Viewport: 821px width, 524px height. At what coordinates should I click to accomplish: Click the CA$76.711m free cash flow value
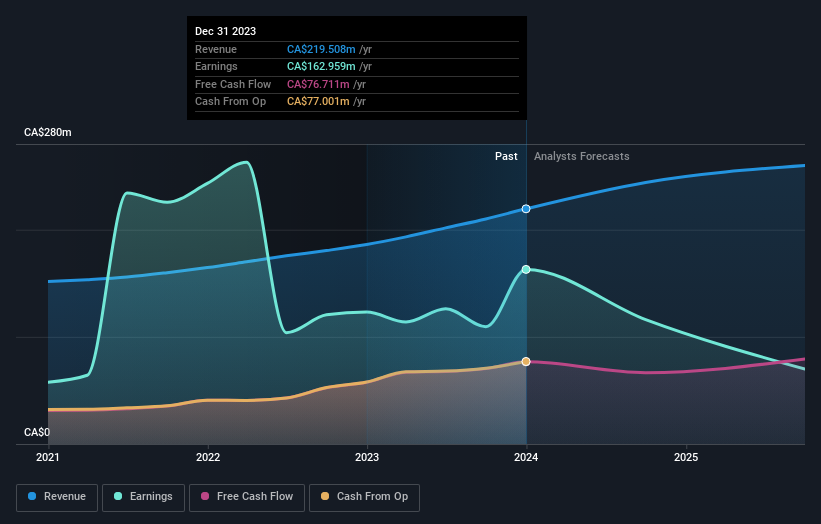318,84
